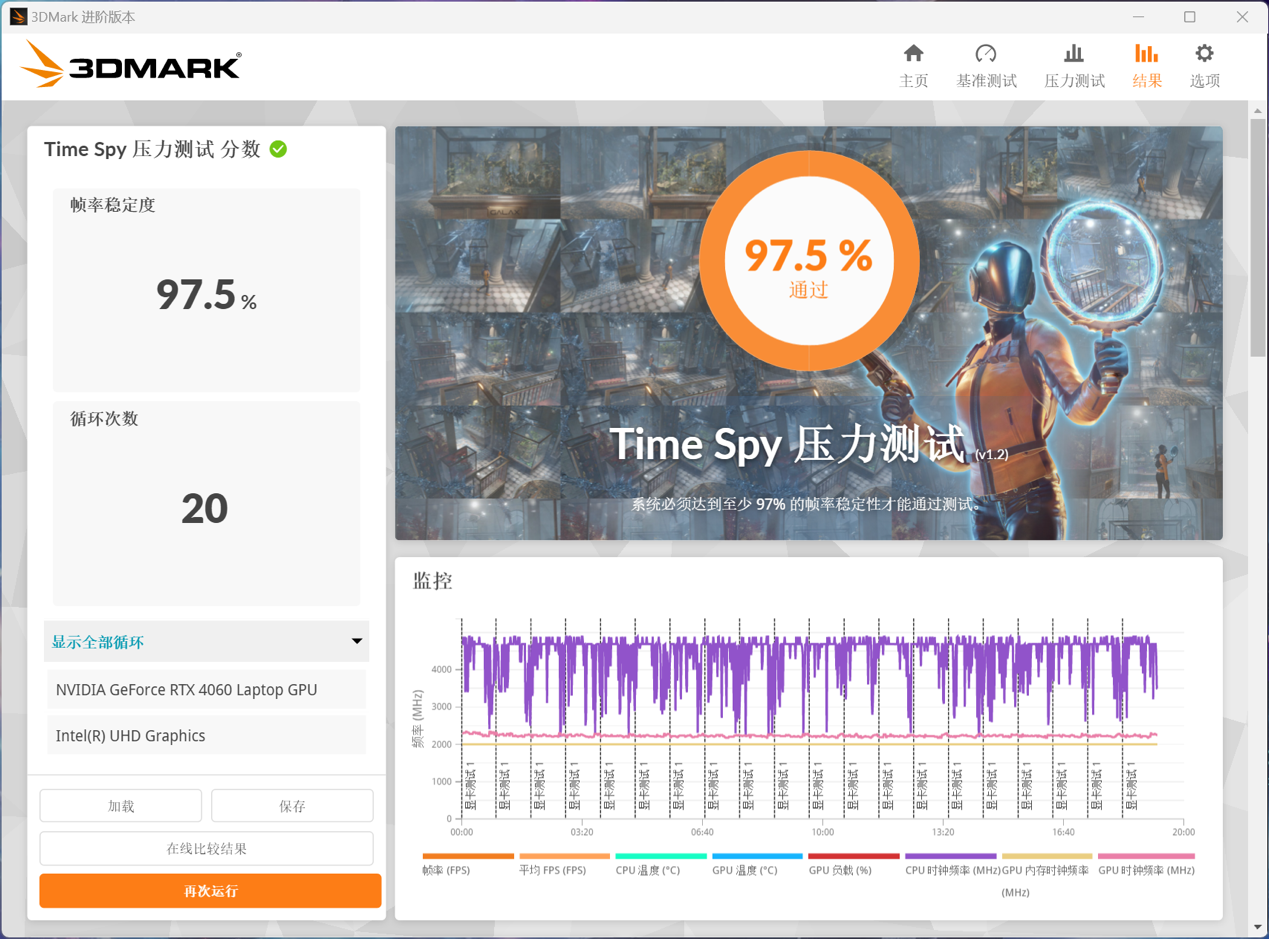Toggle the 帧率 (FPS) orange legend swatch
The height and width of the screenshot is (939, 1269).
[x=468, y=857]
